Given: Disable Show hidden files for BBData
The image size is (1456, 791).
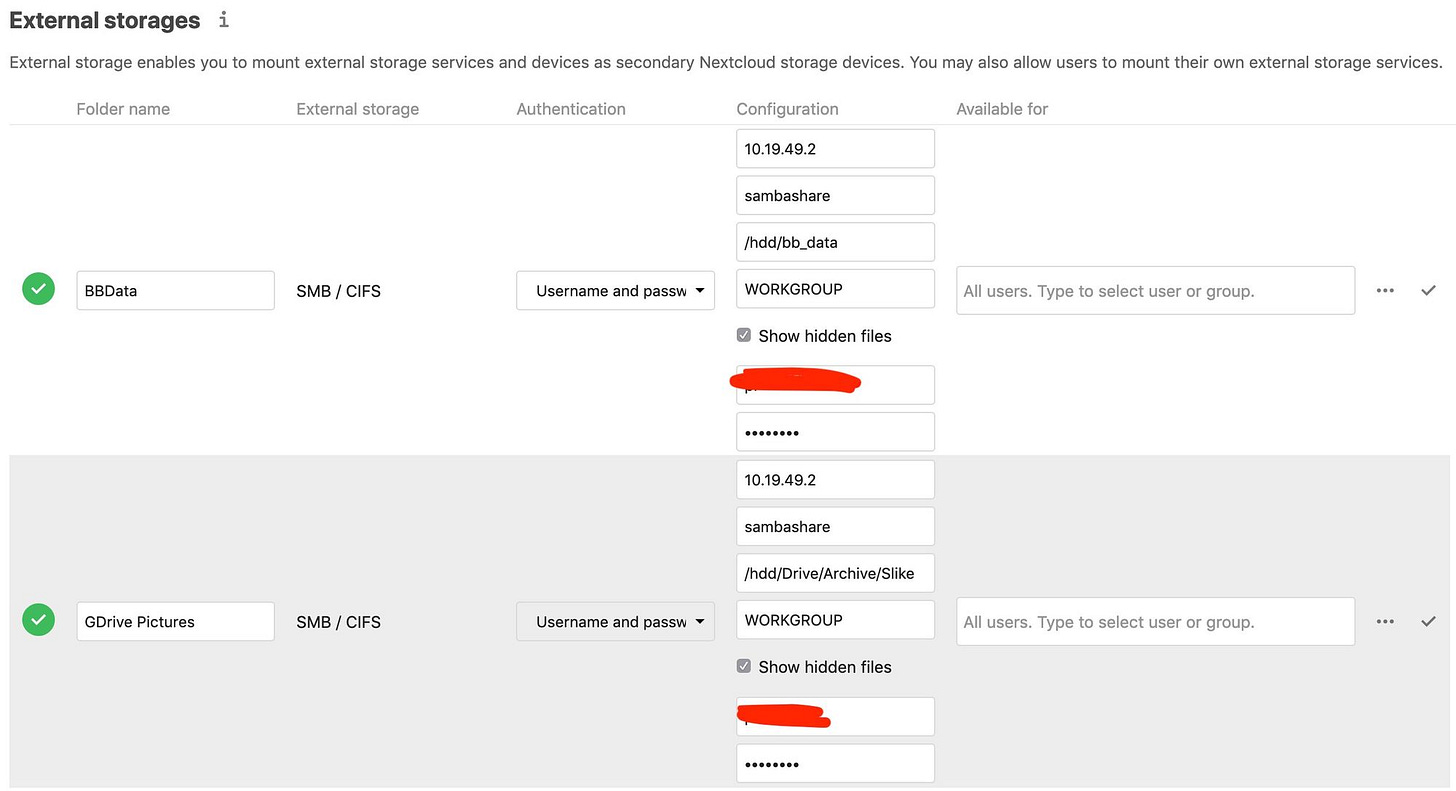Looking at the screenshot, I should (743, 334).
